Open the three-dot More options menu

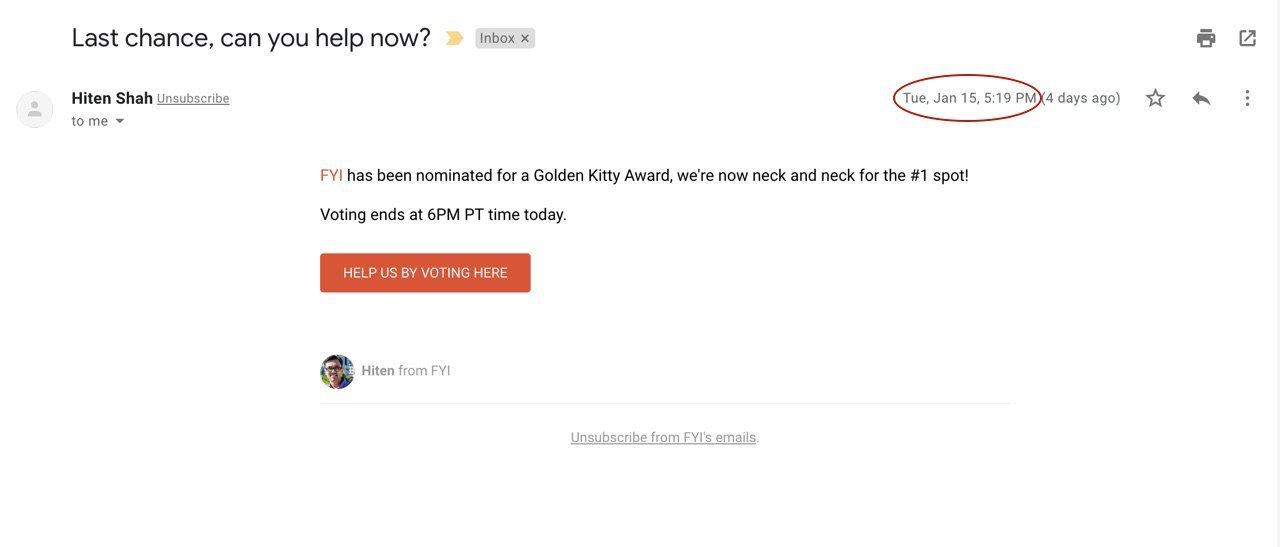[1247, 98]
